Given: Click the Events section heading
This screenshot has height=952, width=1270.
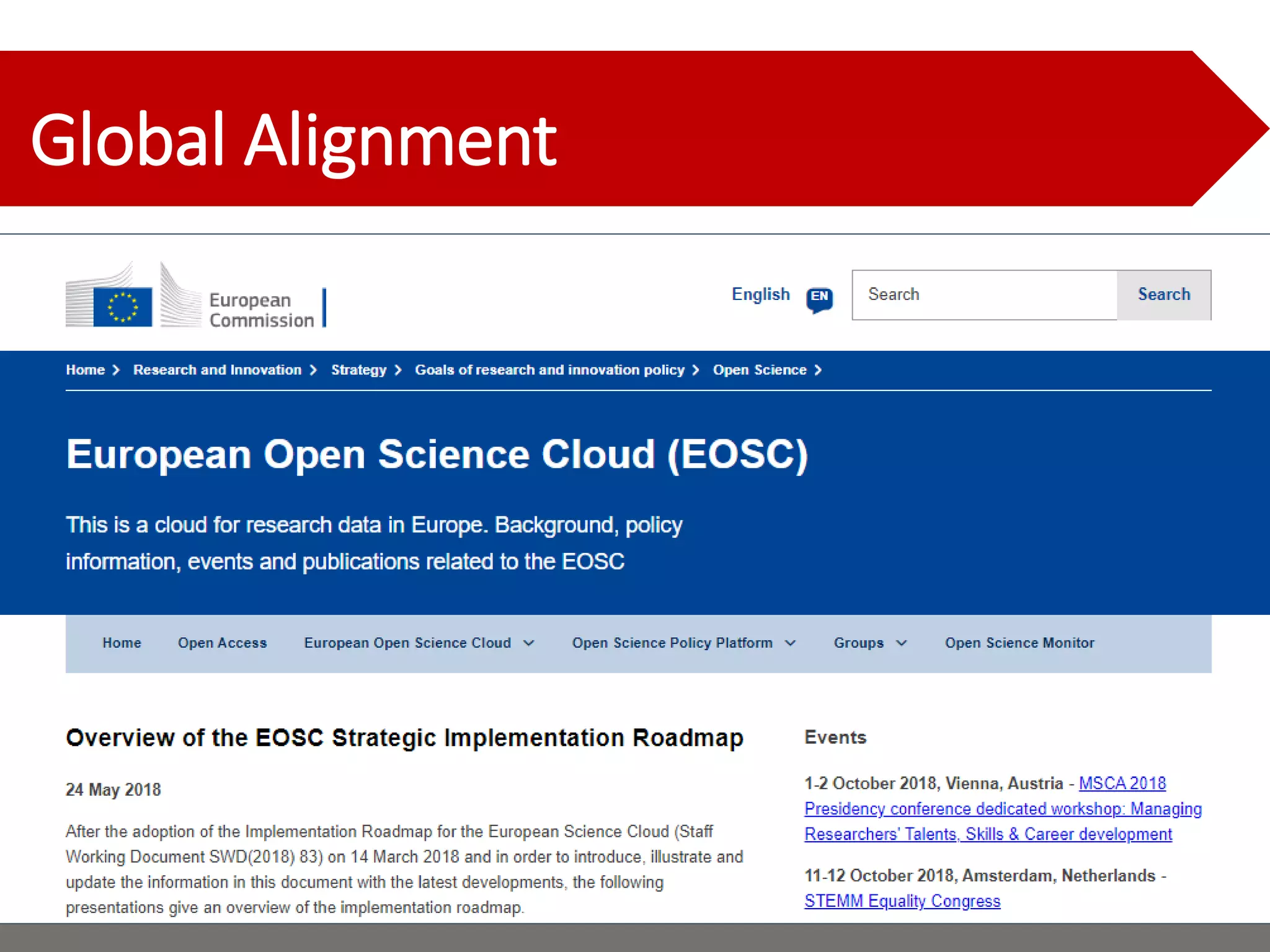Looking at the screenshot, I should (835, 738).
